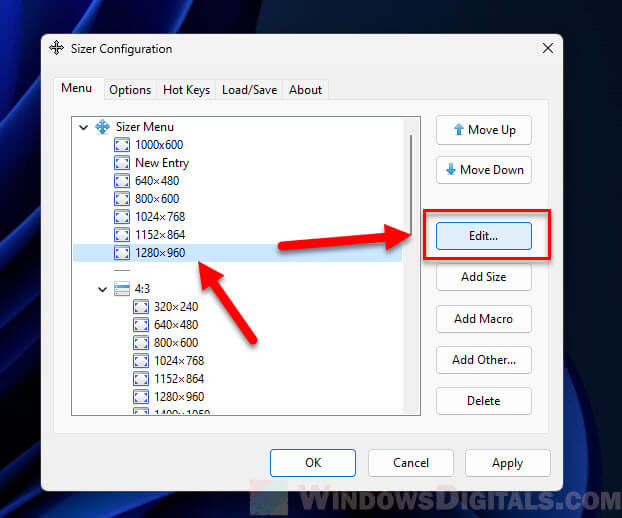Select '640×480' text under 4:3

pos(176,325)
